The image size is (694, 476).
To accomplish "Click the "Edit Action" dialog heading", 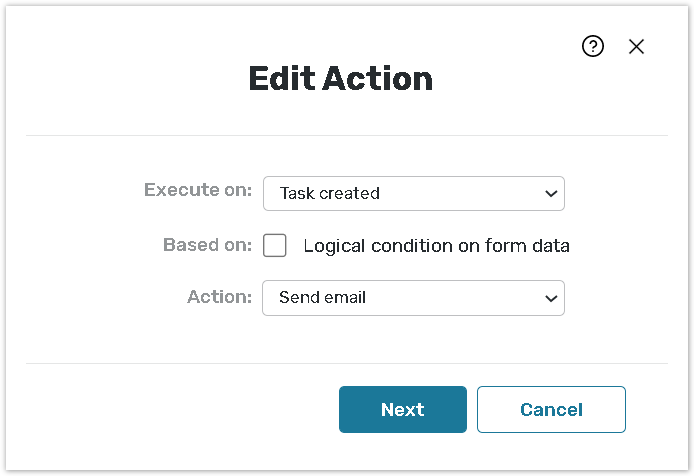I will click(340, 79).
